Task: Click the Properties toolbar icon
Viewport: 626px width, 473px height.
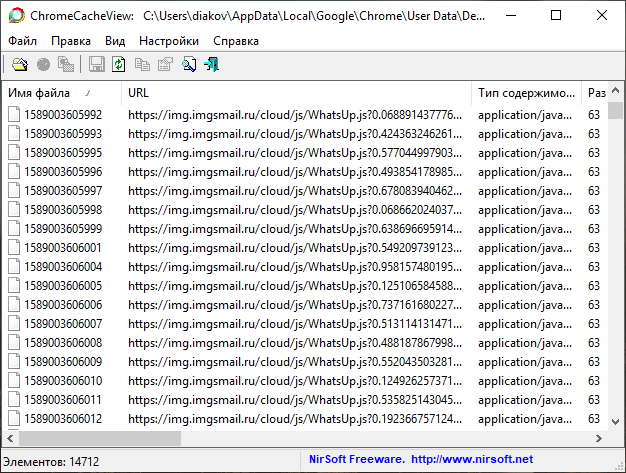Action: (x=165, y=64)
